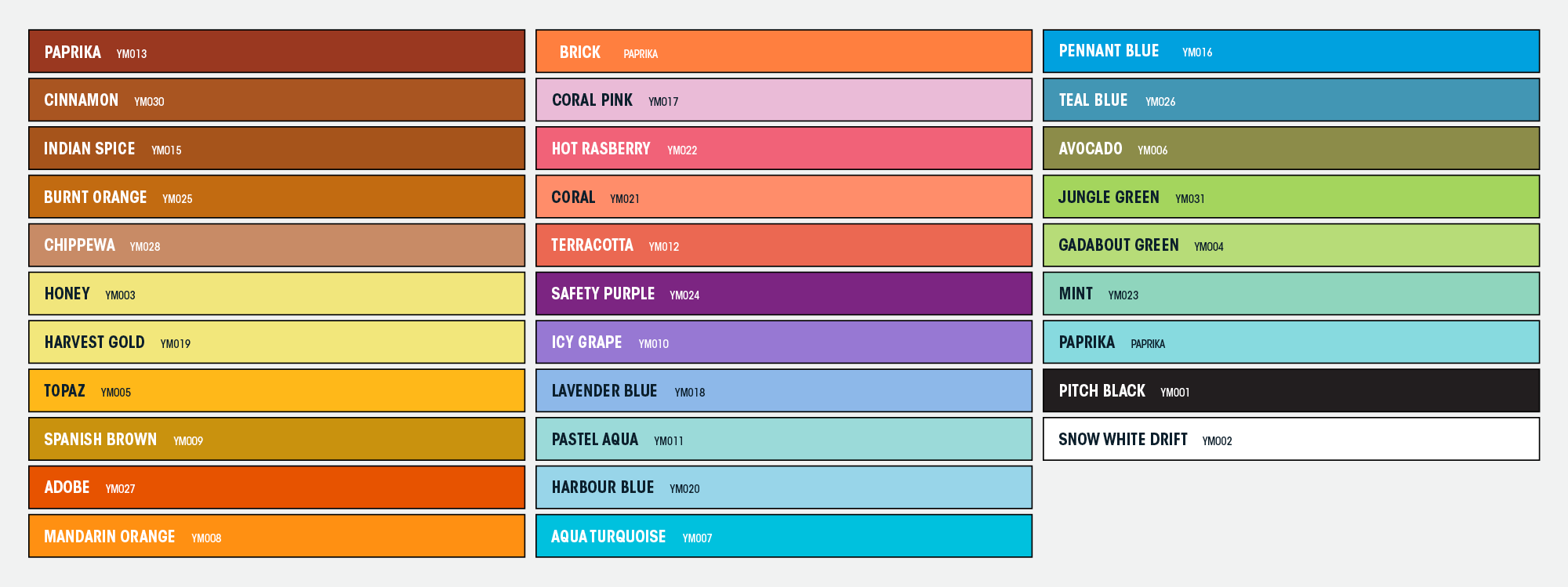Click the Indian Spice swatch
The height and width of the screenshot is (587, 1568).
[277, 148]
